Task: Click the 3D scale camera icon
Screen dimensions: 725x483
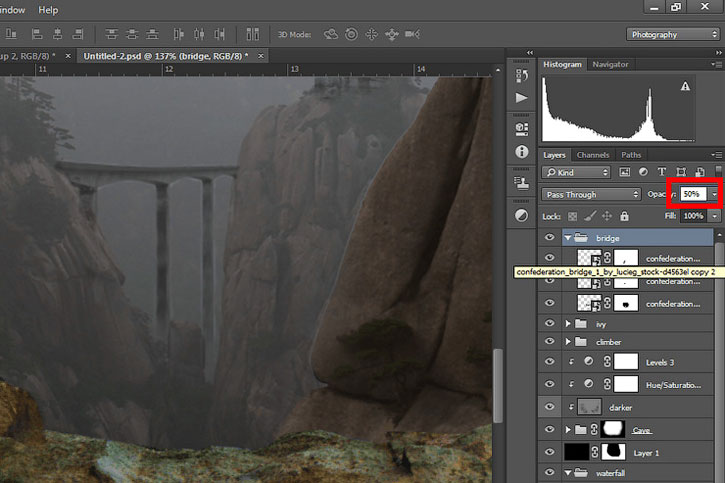Action: [412, 34]
